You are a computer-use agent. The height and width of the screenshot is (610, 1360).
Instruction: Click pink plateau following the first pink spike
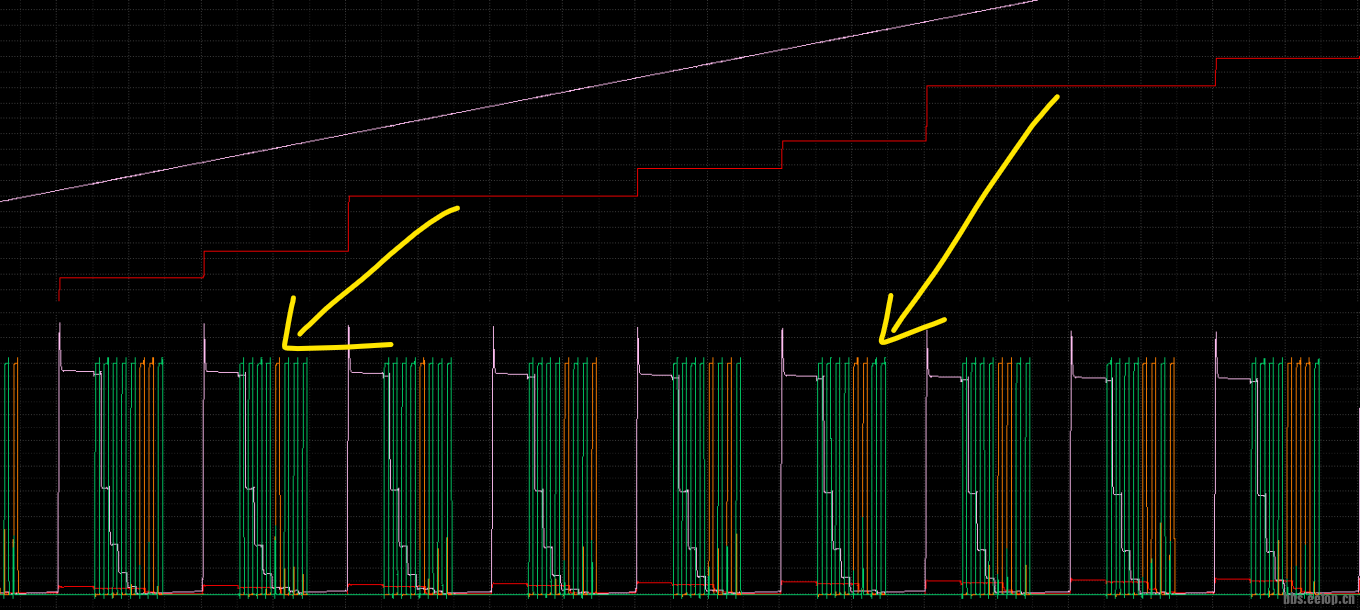tap(78, 371)
